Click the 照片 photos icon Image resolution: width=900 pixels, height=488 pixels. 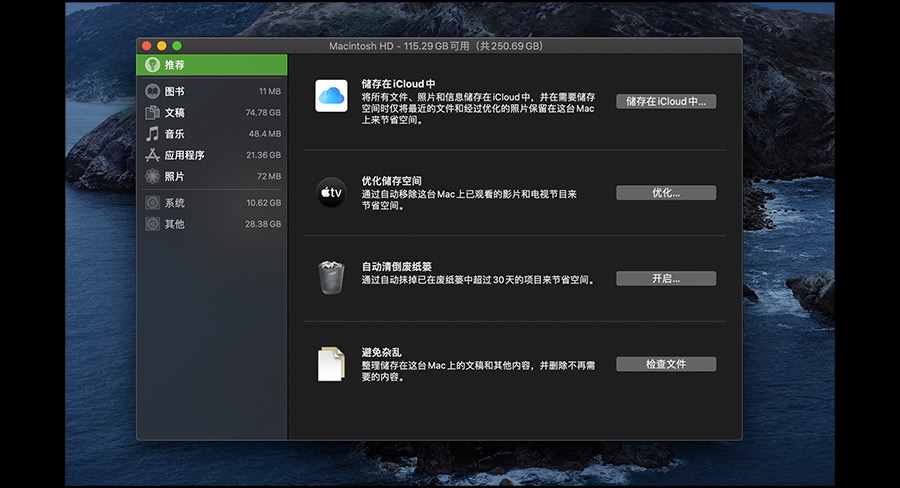(x=152, y=176)
